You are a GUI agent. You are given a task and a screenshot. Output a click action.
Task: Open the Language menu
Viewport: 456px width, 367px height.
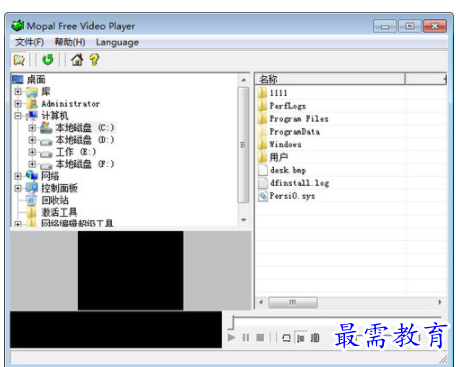(117, 42)
